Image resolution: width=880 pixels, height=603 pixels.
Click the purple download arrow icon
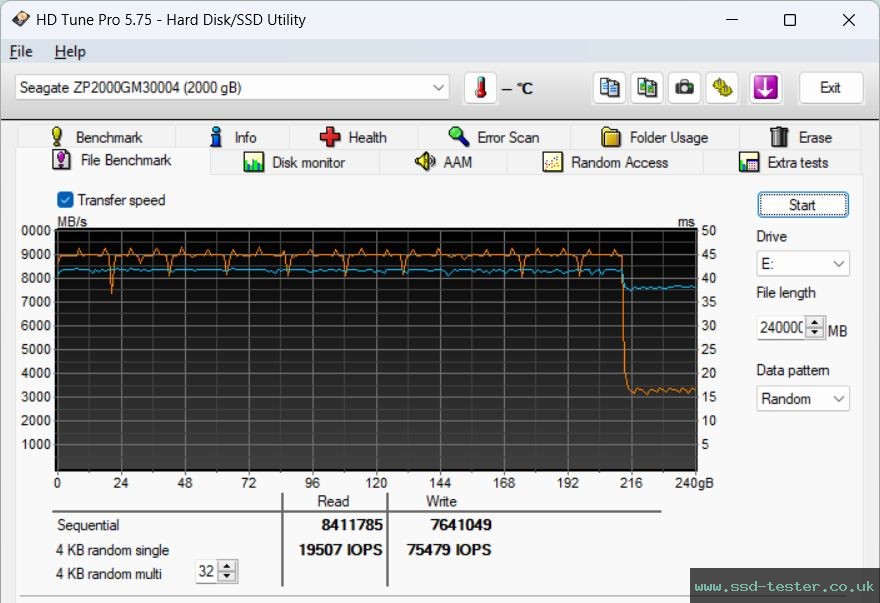[x=766, y=88]
